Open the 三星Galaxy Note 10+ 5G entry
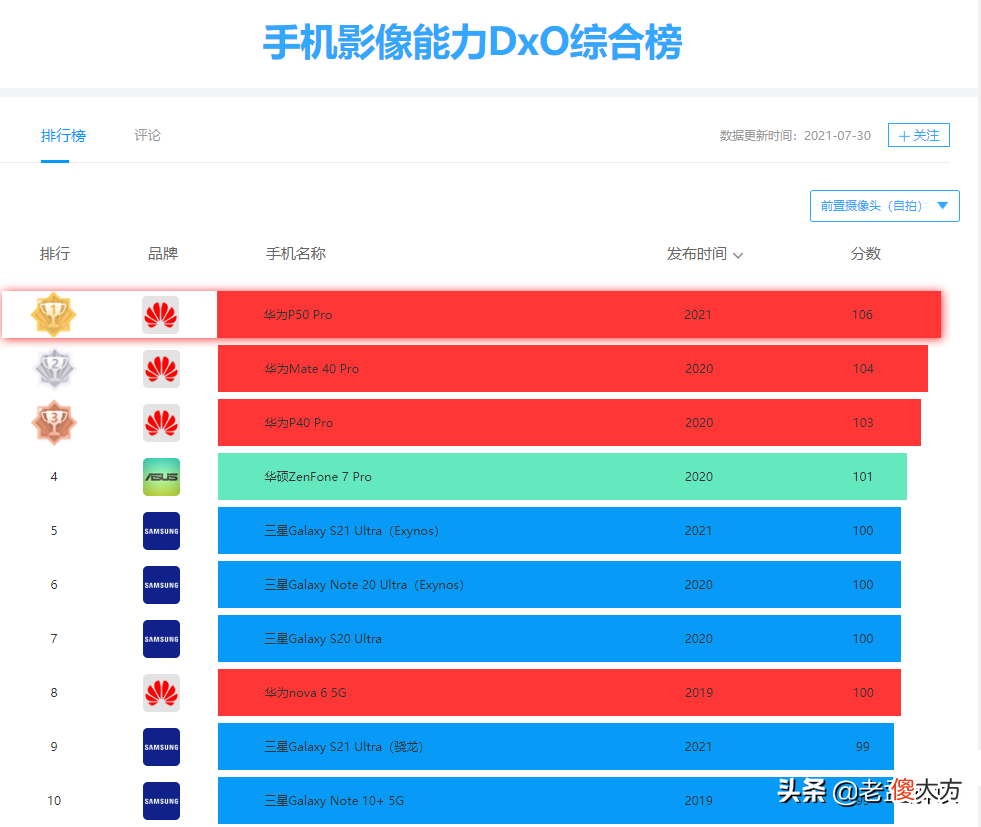 point(556,801)
